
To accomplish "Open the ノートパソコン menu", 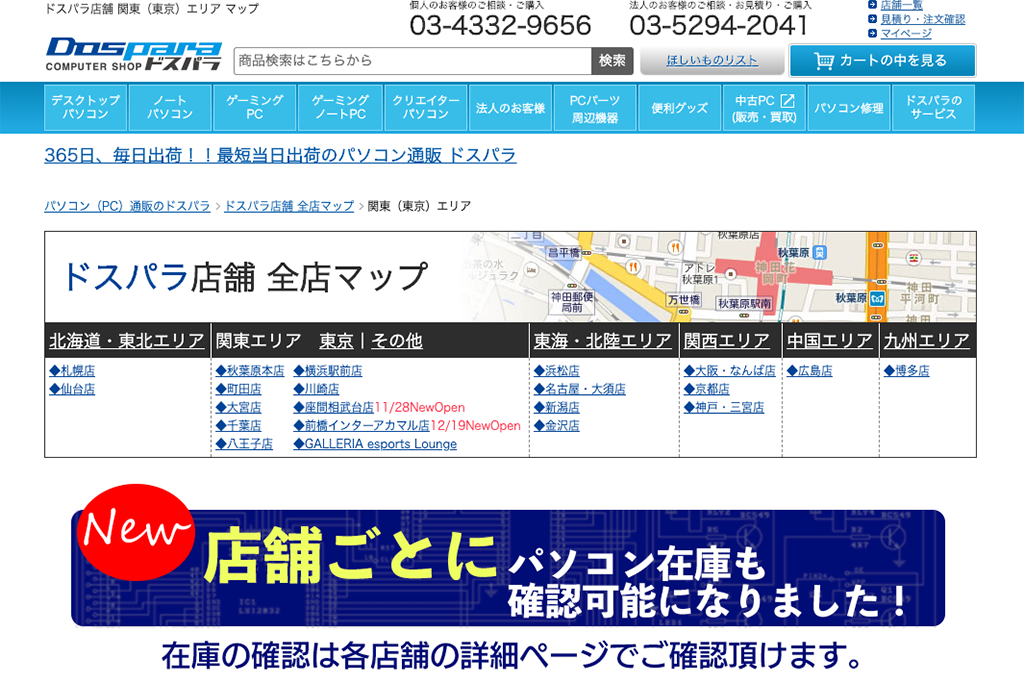I will (170, 108).
